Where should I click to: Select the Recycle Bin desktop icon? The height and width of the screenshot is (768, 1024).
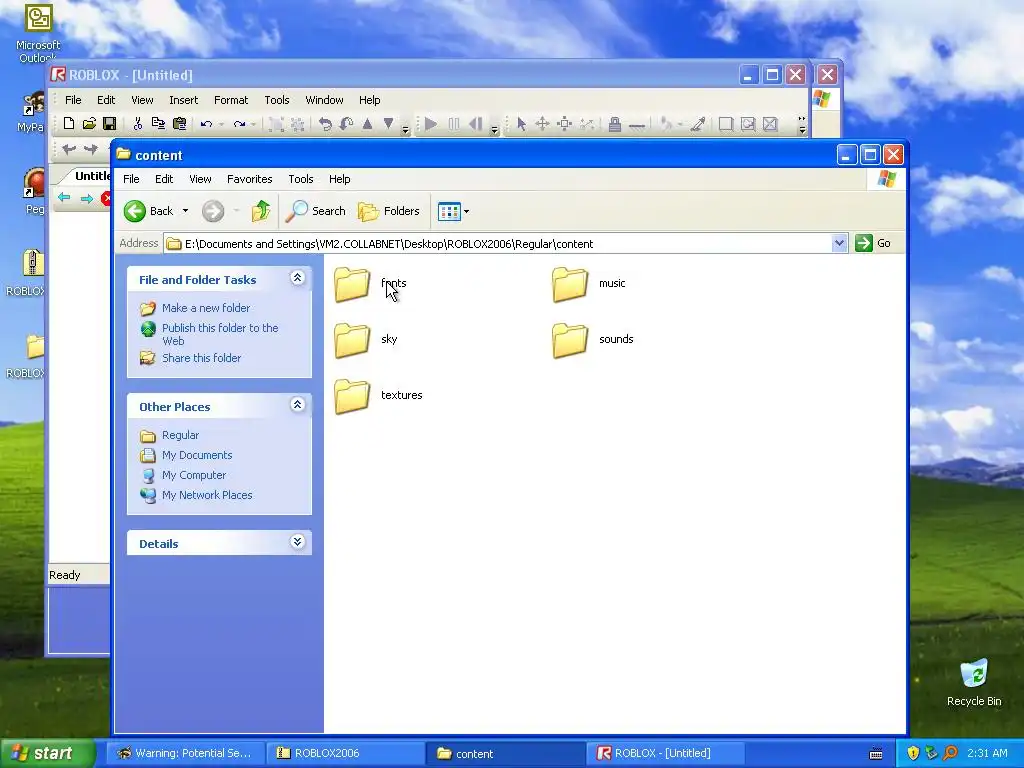tap(974, 682)
